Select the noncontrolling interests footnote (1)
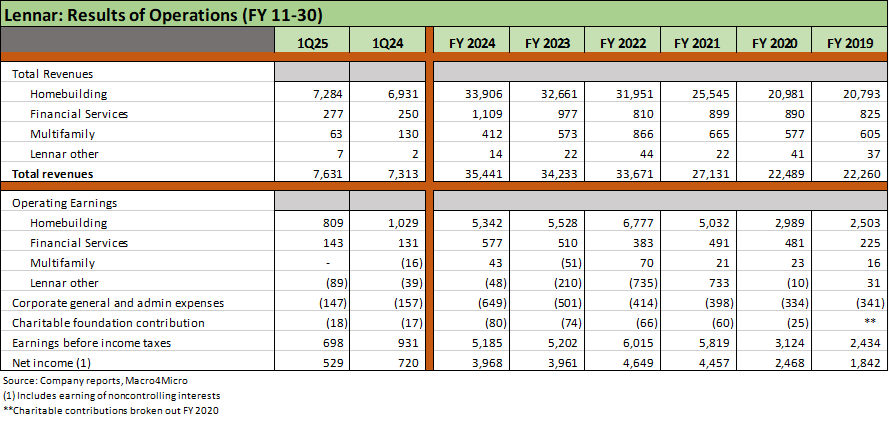Viewport: 889px width, 421px height. click(x=112, y=396)
